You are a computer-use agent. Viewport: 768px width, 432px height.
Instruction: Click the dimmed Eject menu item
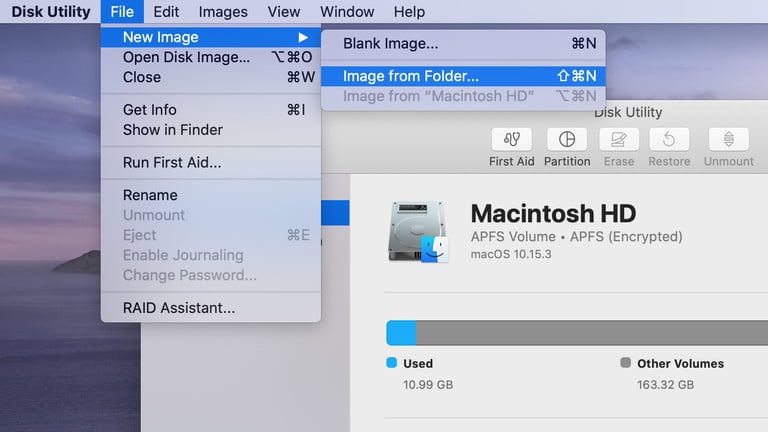(x=211, y=235)
